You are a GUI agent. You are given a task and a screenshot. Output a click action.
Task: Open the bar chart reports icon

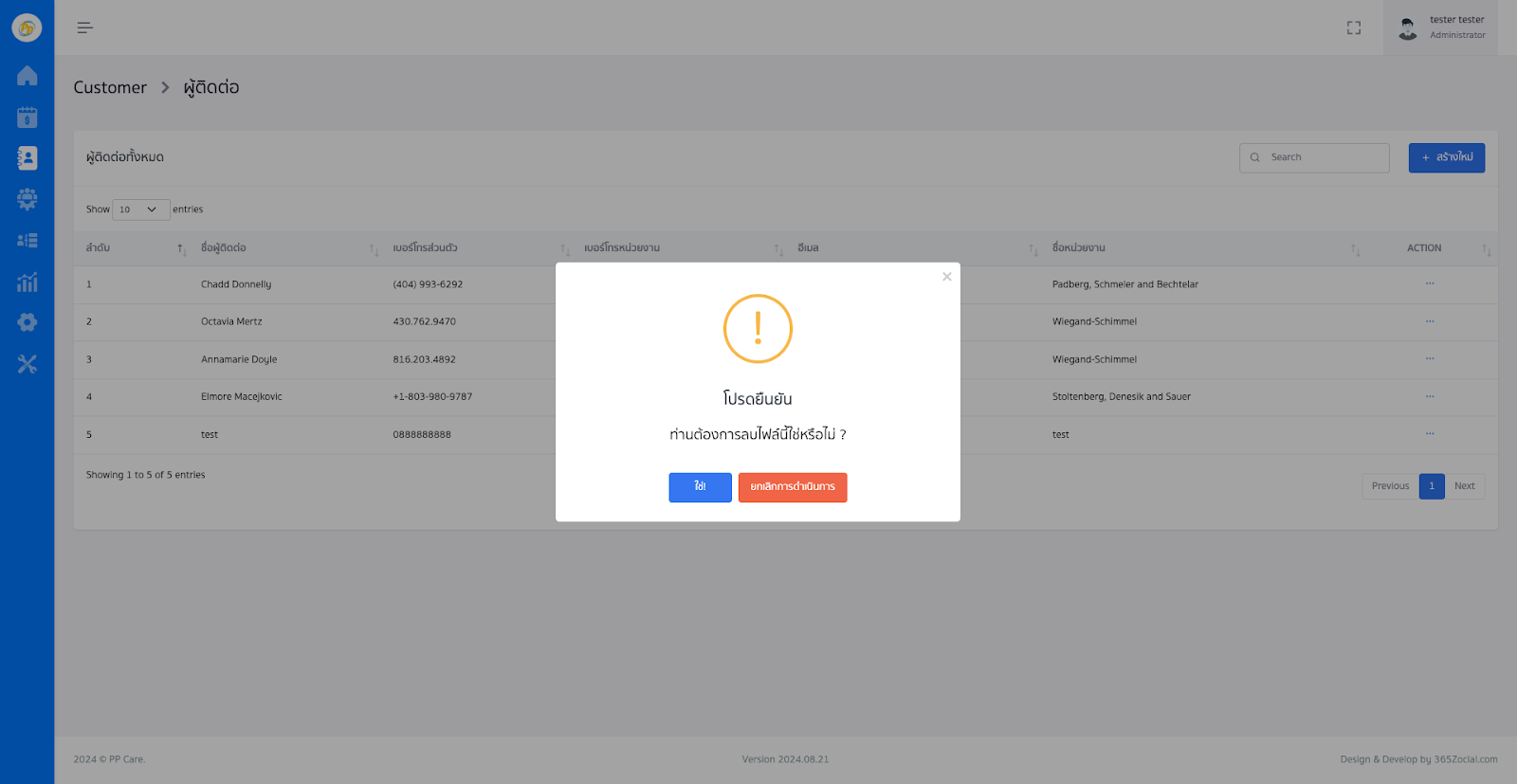(27, 282)
